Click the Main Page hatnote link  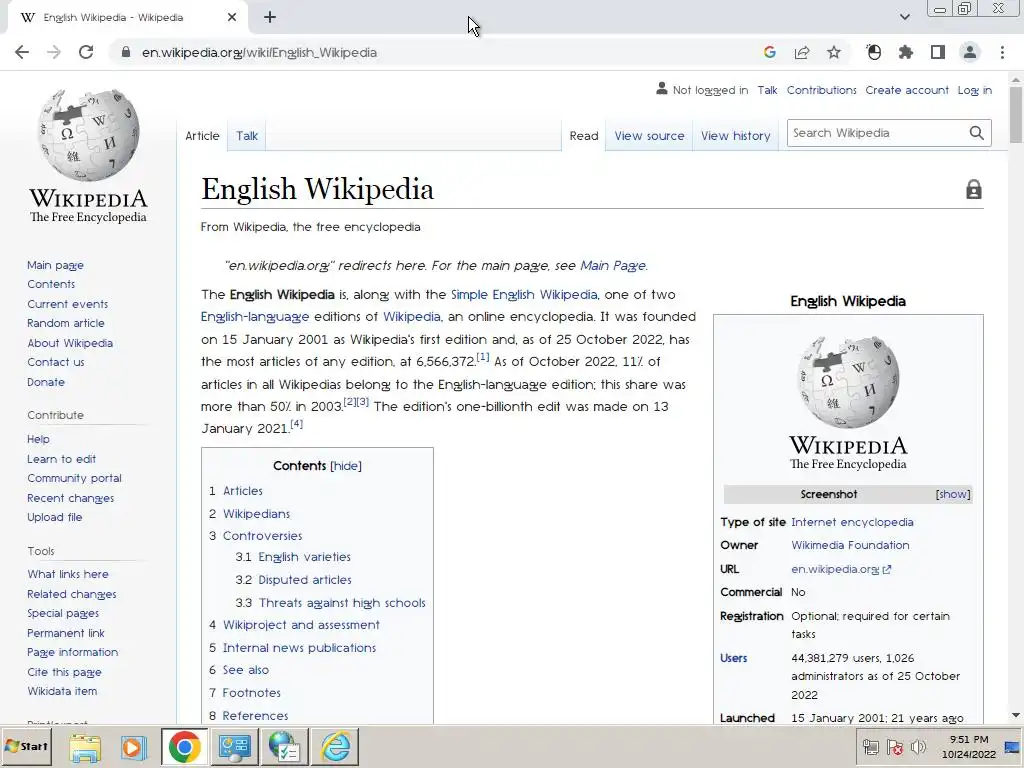613,265
